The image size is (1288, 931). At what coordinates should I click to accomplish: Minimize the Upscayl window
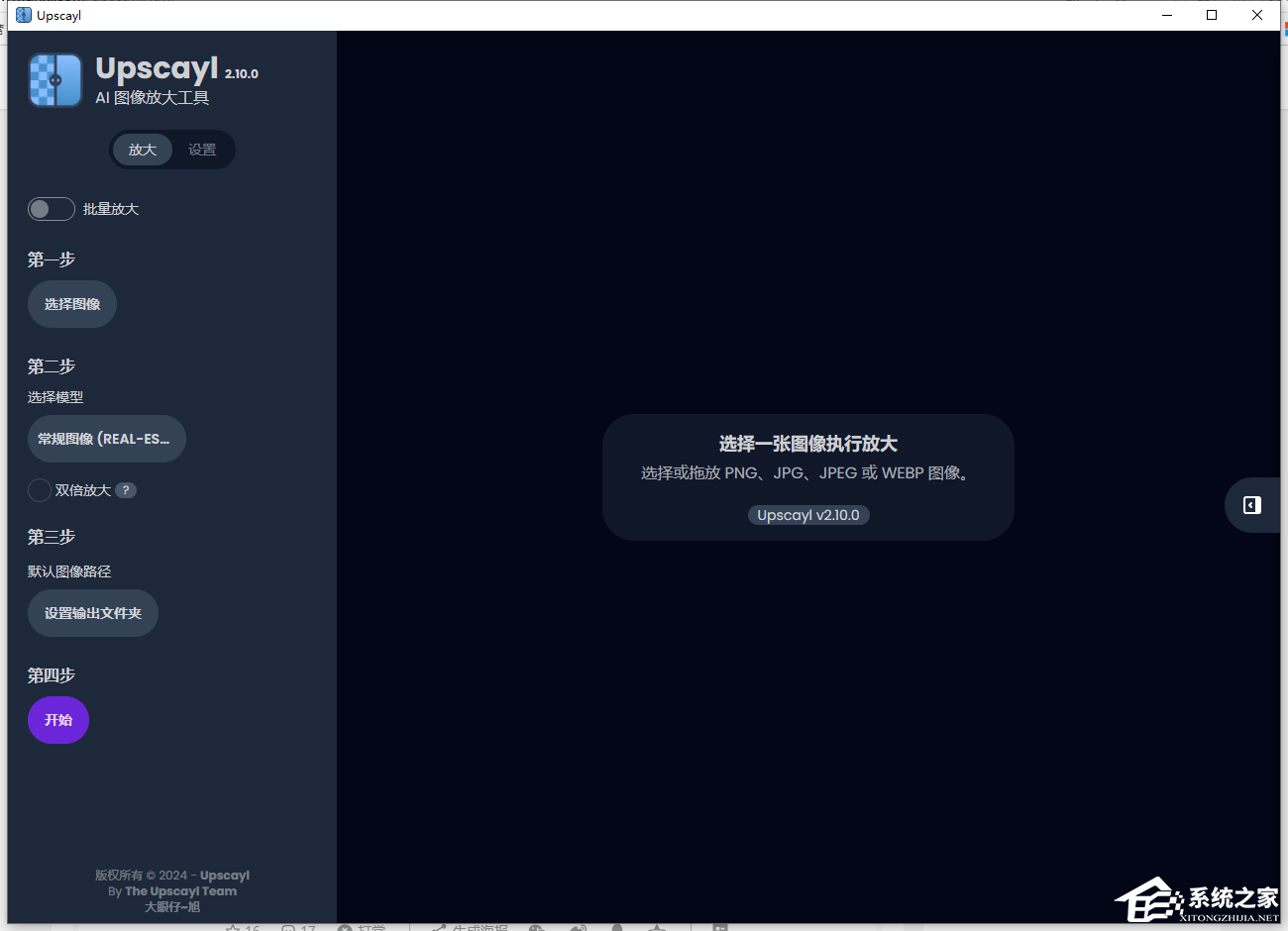tap(1167, 15)
